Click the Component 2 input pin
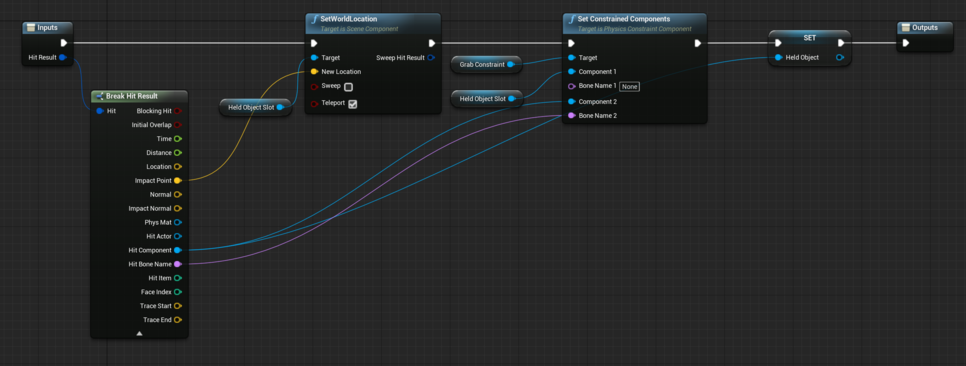This screenshot has height=366, width=966. click(571, 101)
